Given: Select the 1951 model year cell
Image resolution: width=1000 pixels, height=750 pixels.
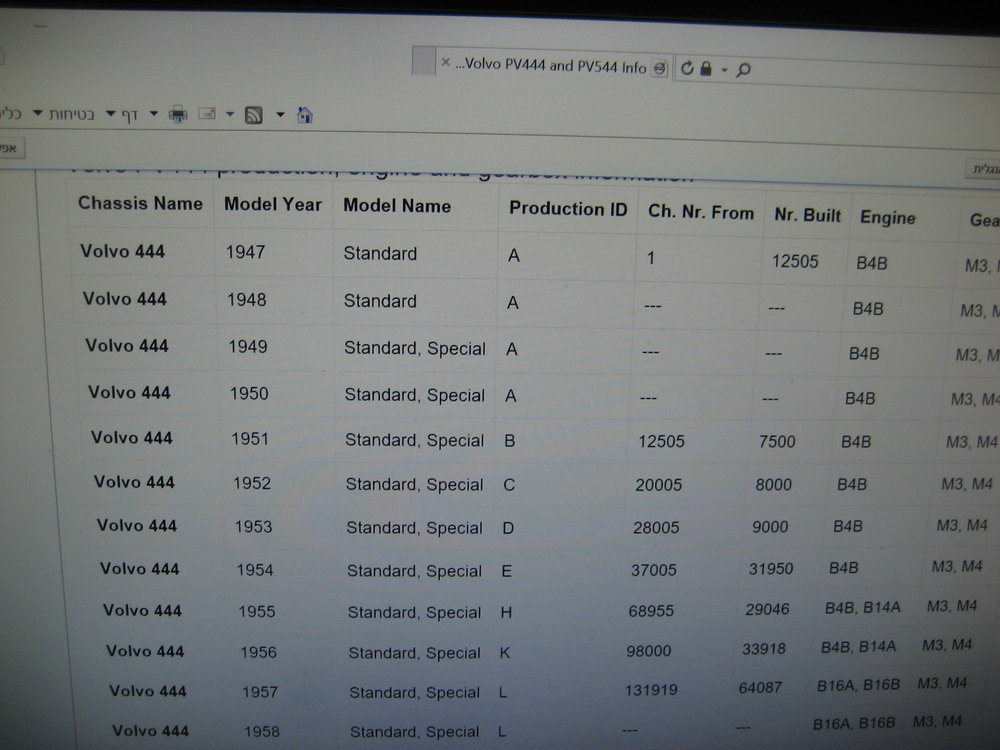Looking at the screenshot, I should 250,439.
